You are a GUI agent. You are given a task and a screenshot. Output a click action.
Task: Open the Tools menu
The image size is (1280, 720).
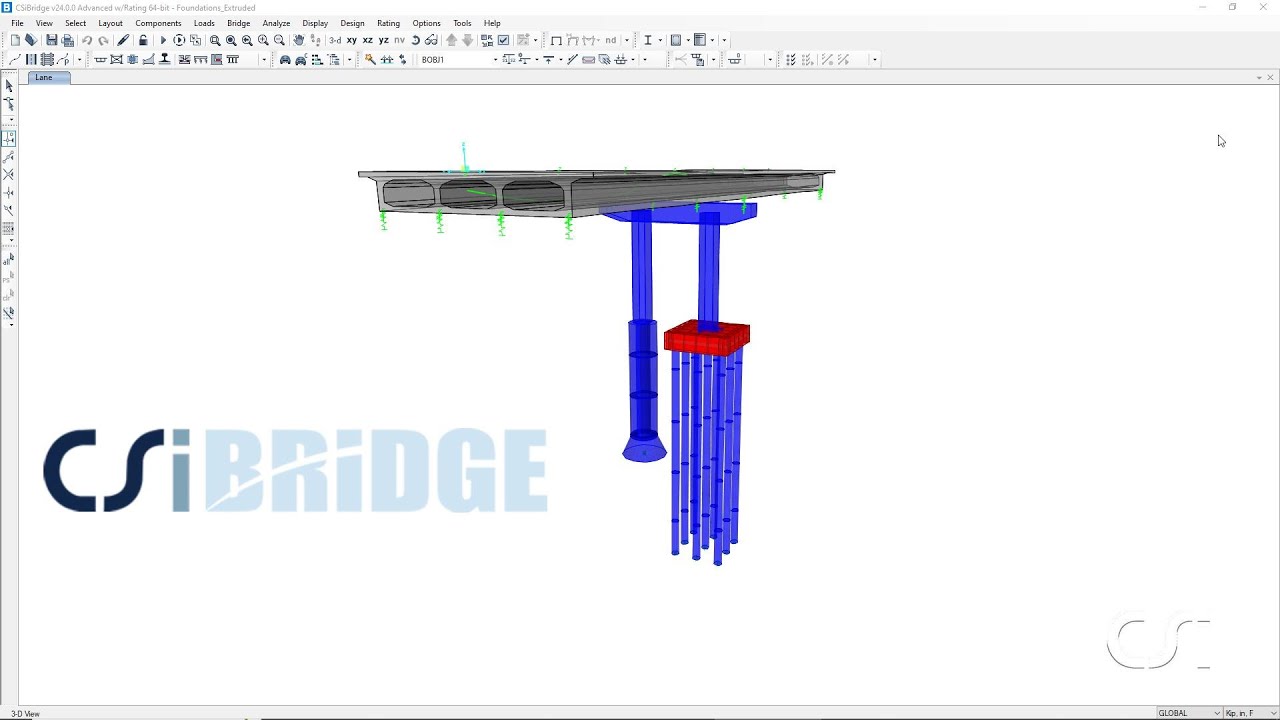pos(462,23)
